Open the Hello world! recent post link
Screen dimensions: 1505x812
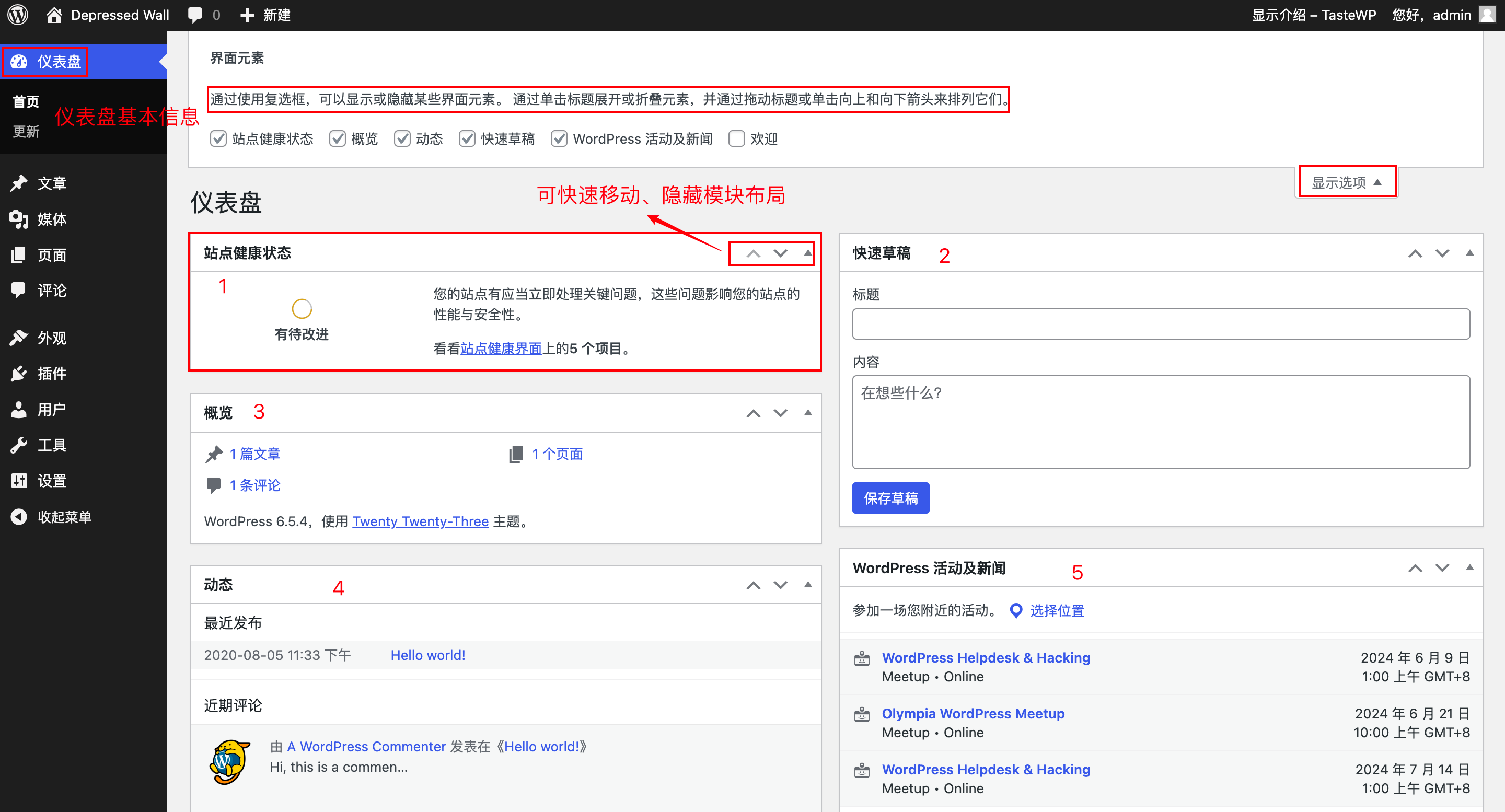(427, 655)
